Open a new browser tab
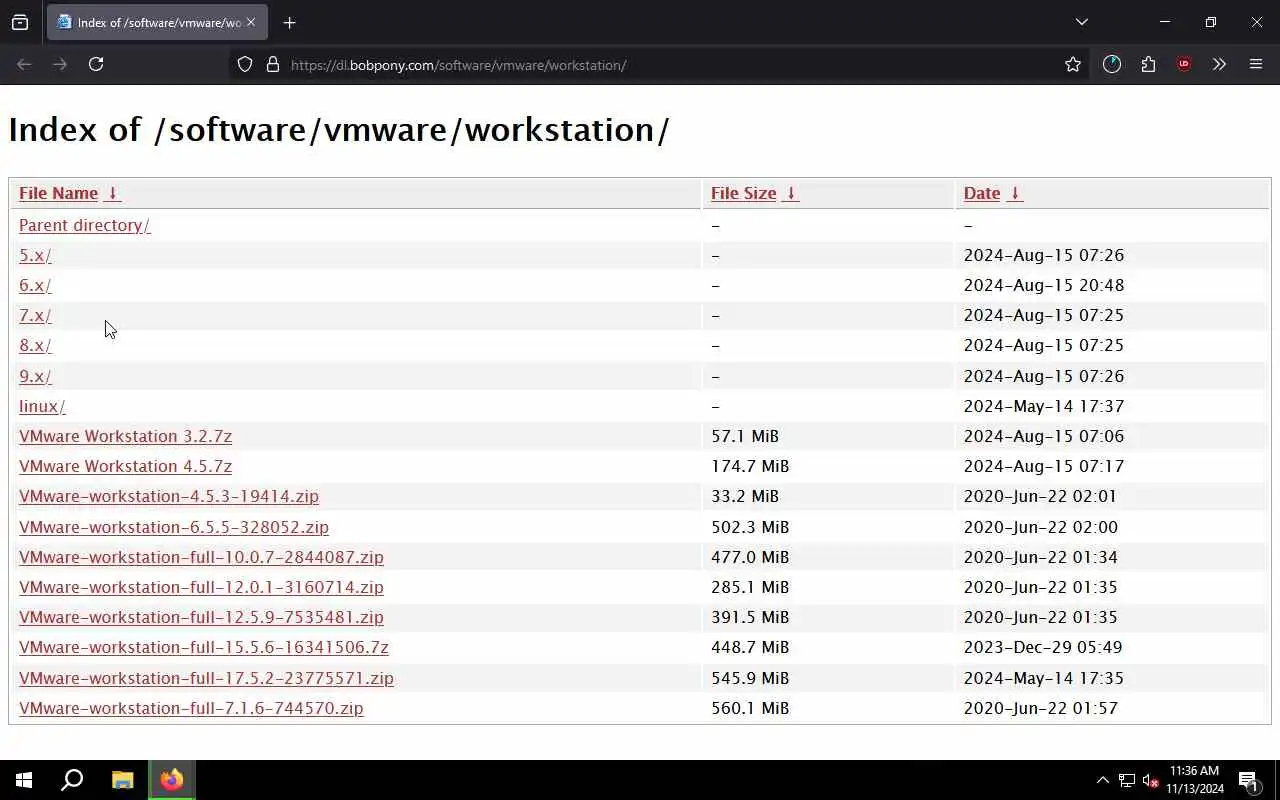The width and height of the screenshot is (1280, 800). point(289,22)
